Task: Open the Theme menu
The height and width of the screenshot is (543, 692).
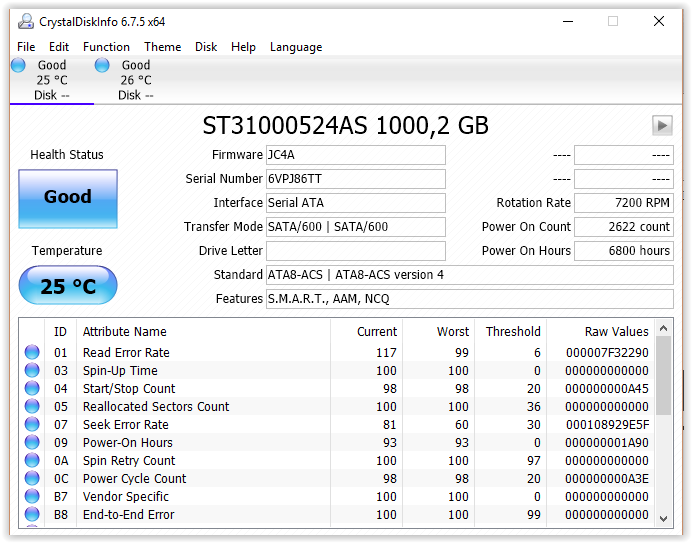Action: tap(162, 47)
